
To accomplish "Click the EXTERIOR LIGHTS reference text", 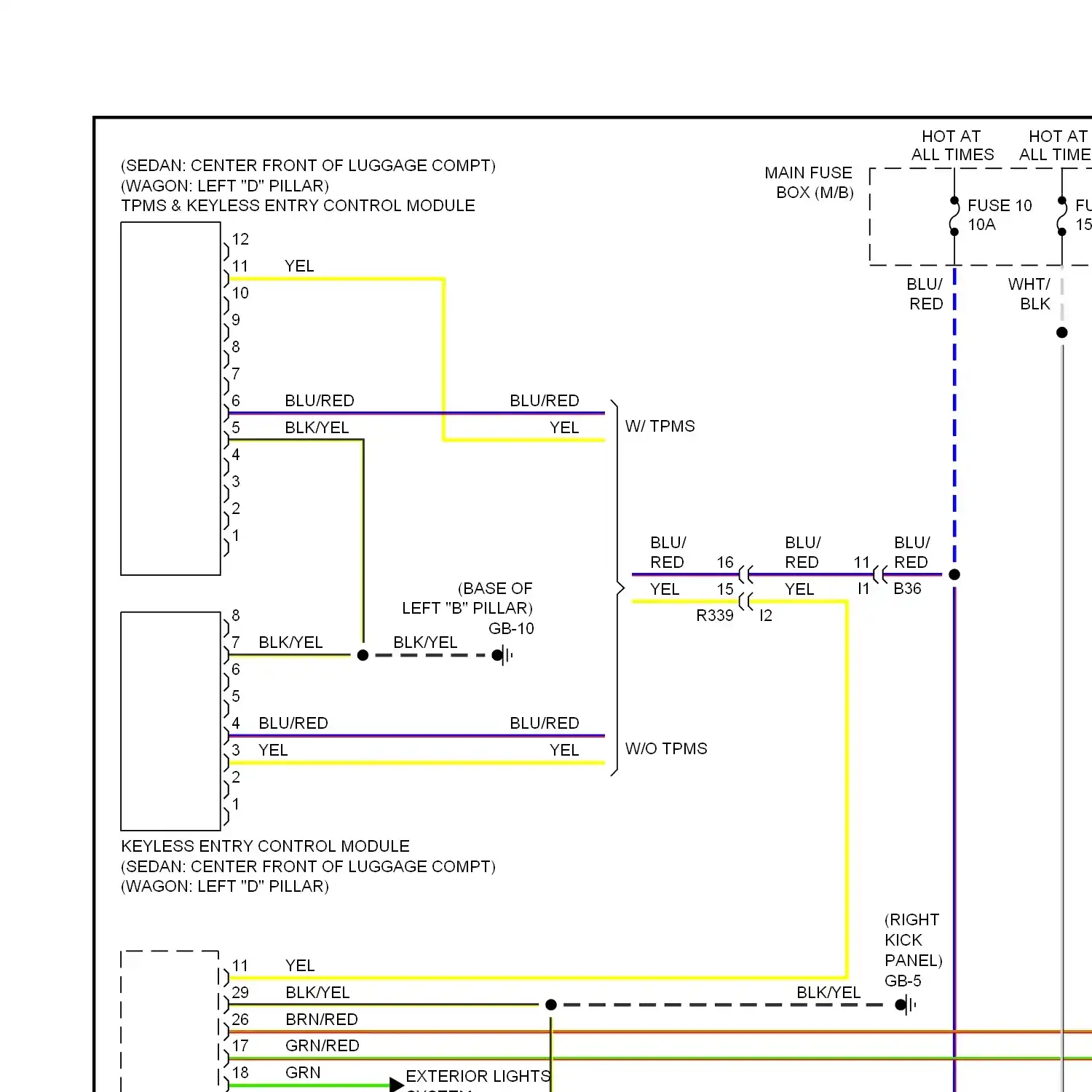I will pos(478,1077).
